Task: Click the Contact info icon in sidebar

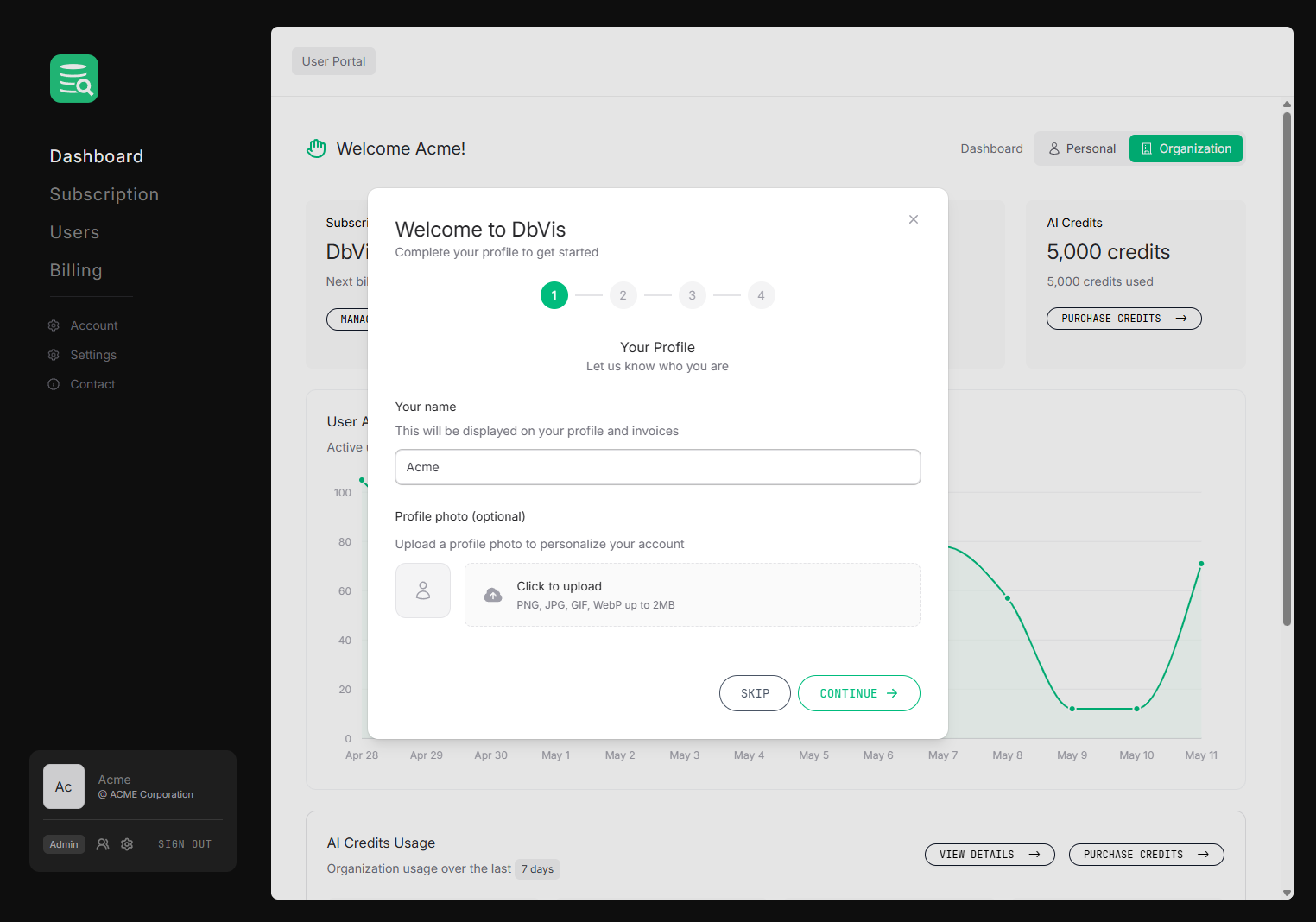Action: click(54, 384)
